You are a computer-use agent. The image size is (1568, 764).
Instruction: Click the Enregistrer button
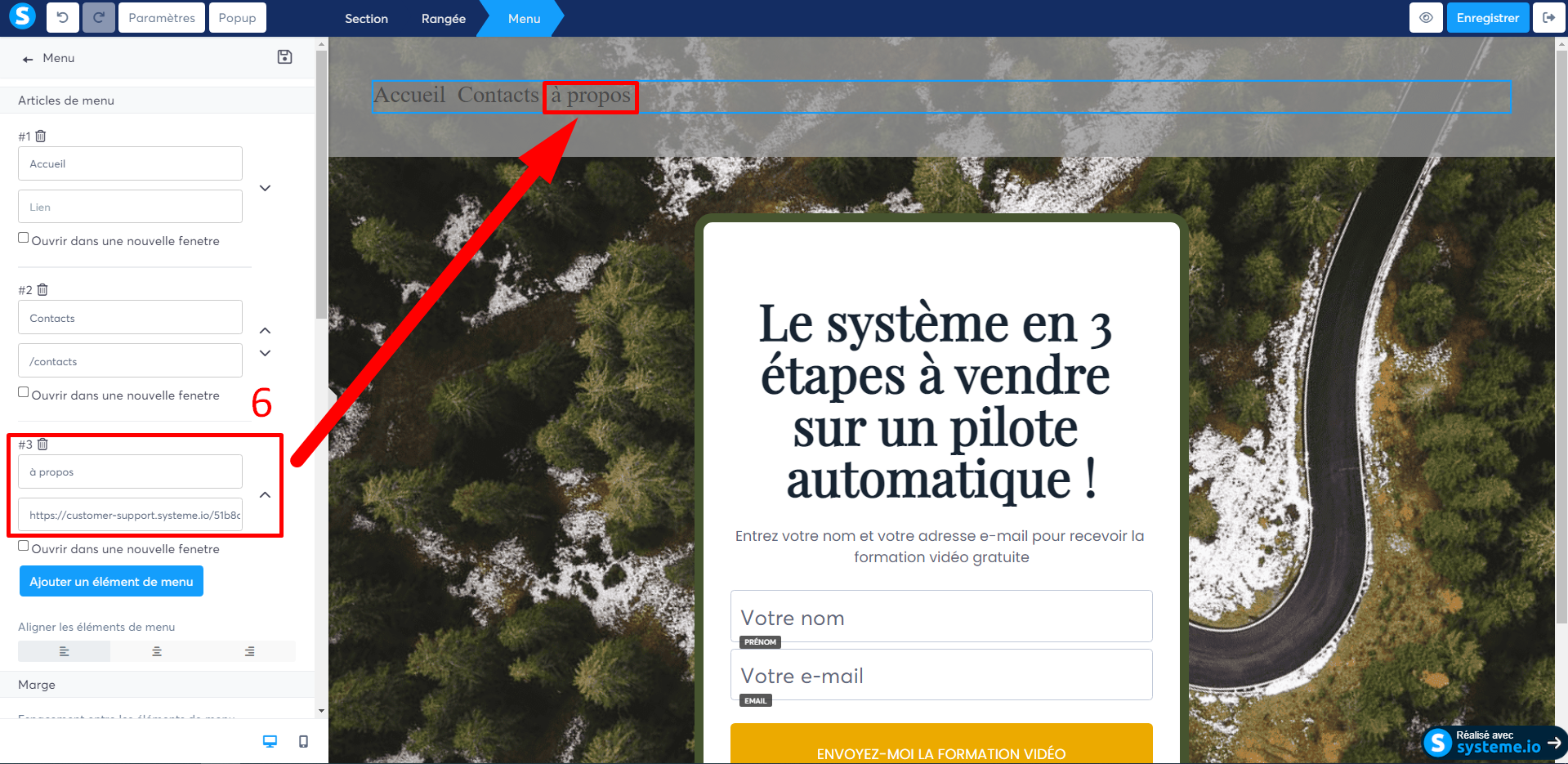(x=1488, y=18)
